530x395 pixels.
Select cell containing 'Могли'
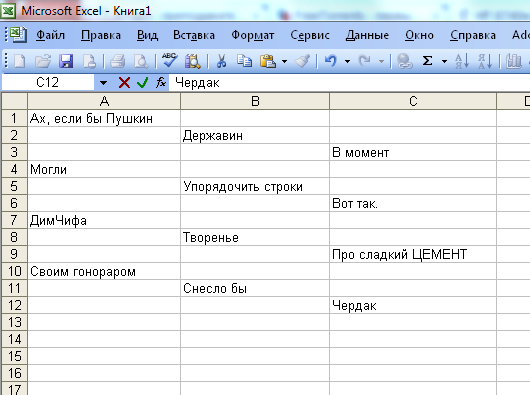coord(104,169)
